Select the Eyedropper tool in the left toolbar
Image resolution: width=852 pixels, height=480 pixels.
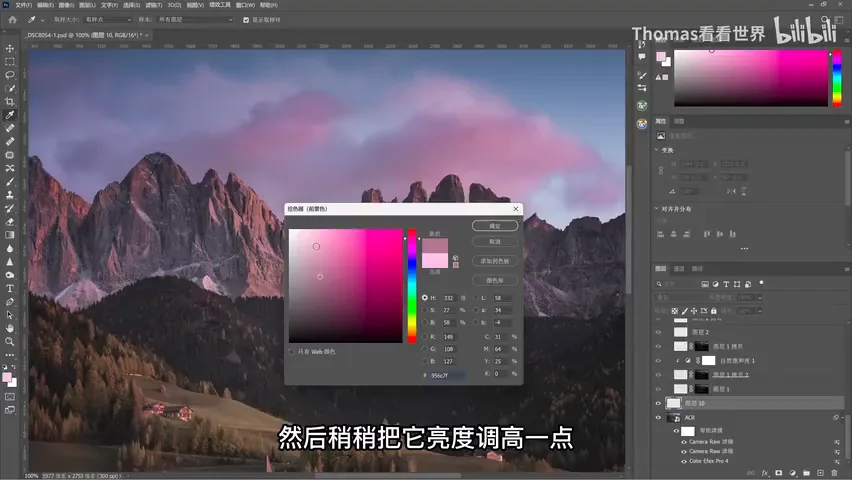(x=10, y=115)
